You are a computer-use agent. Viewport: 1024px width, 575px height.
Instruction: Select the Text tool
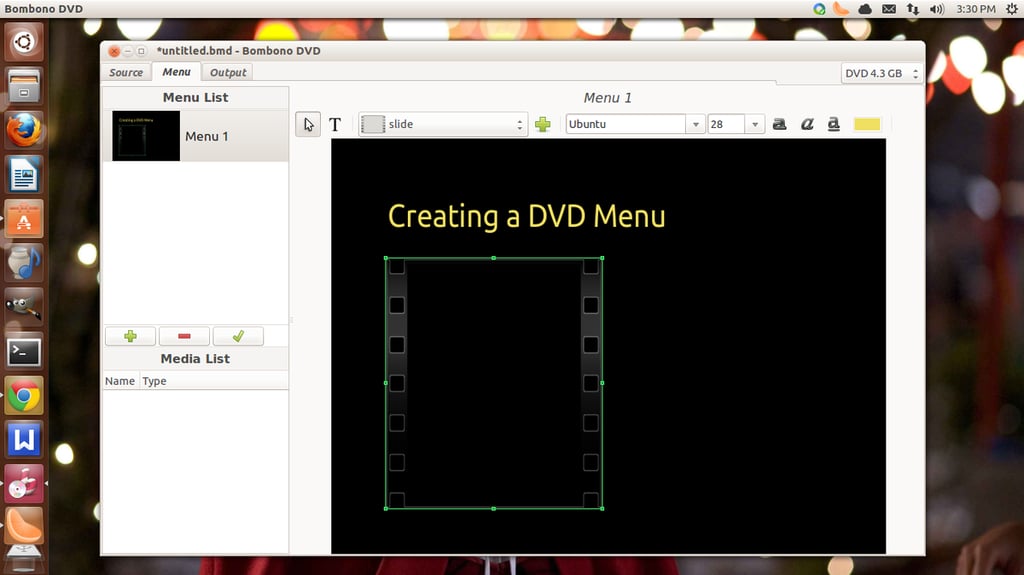coord(335,124)
